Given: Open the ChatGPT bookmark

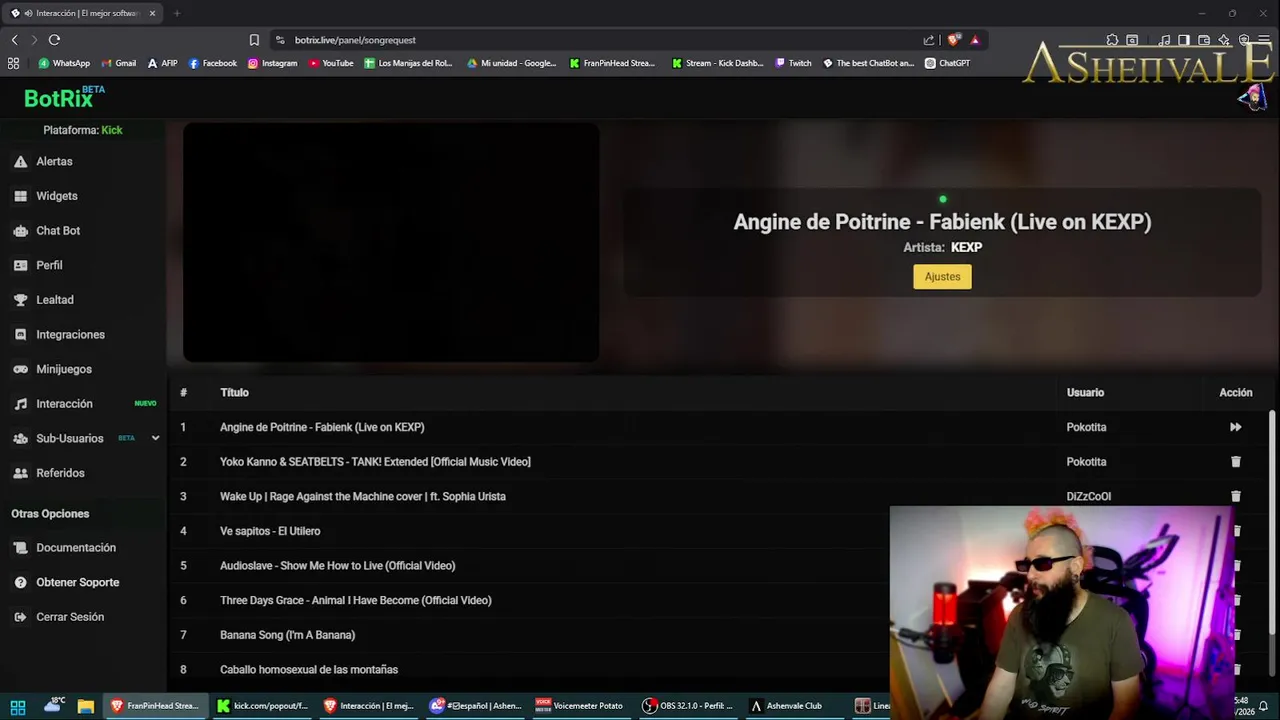Looking at the screenshot, I should [x=948, y=63].
